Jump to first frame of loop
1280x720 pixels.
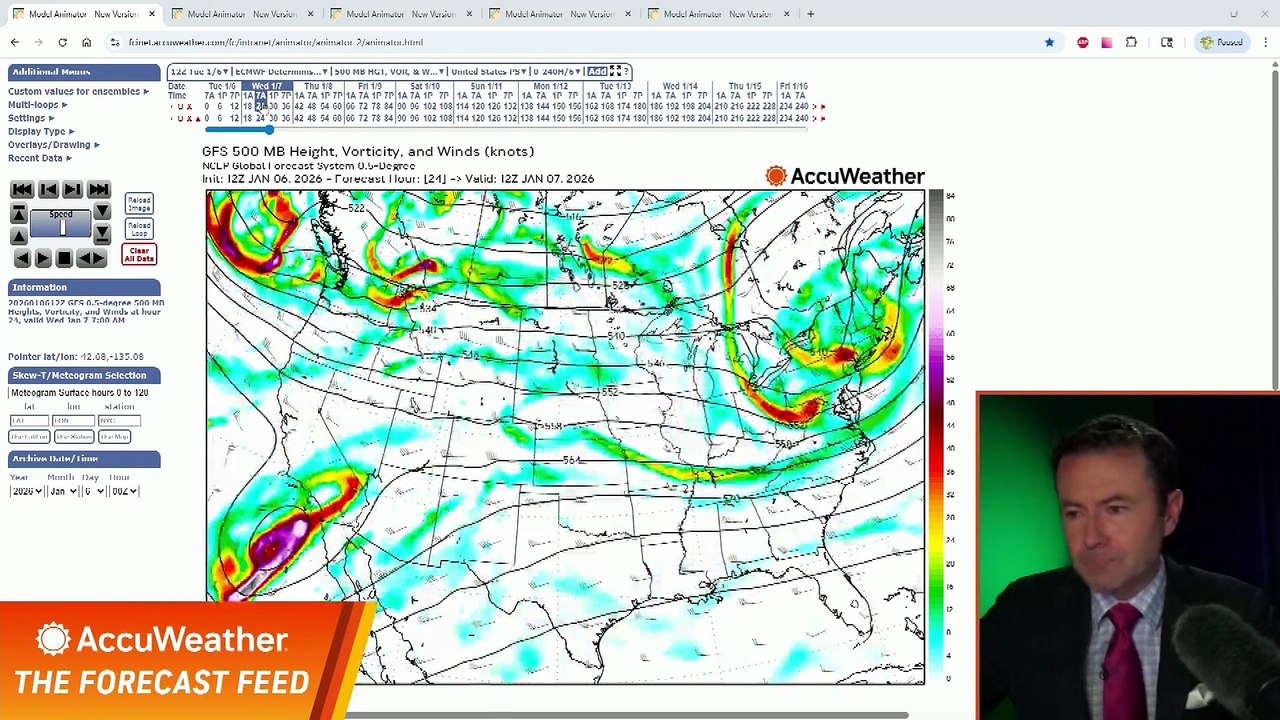point(22,190)
